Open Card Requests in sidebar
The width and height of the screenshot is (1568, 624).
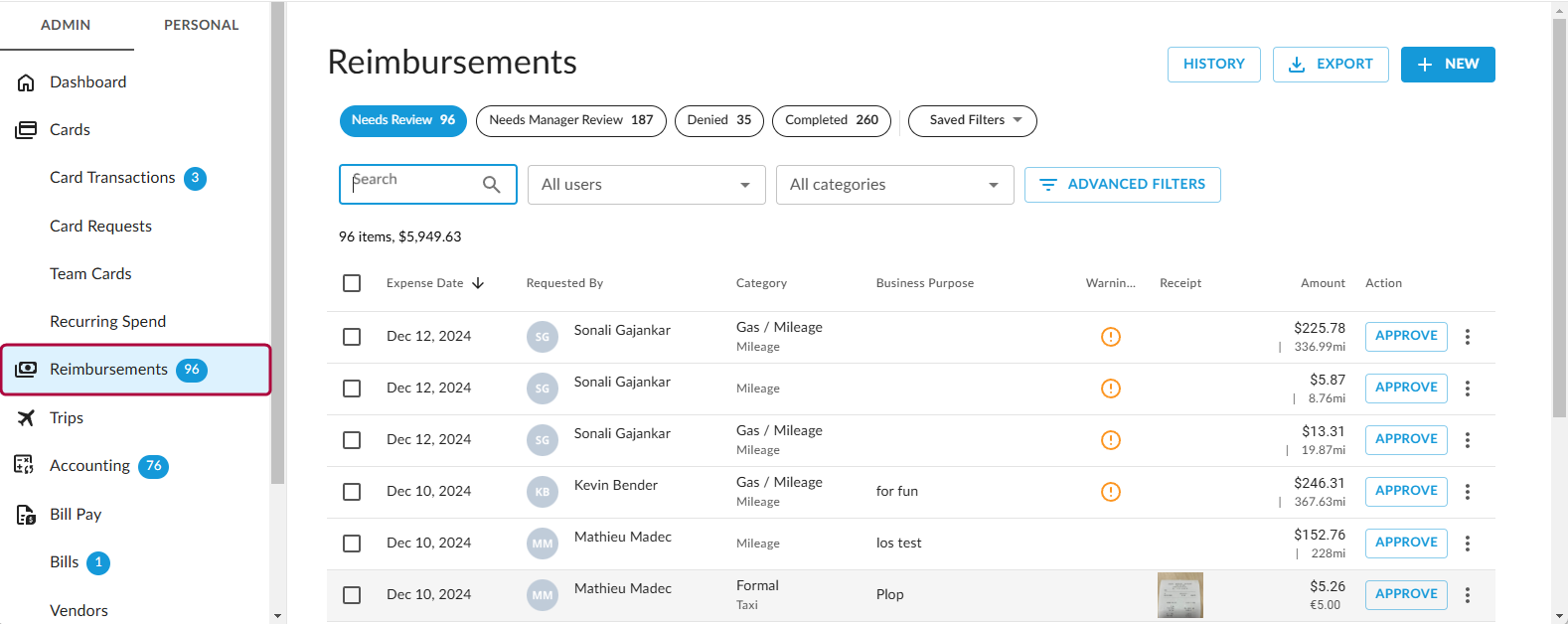[x=100, y=227]
